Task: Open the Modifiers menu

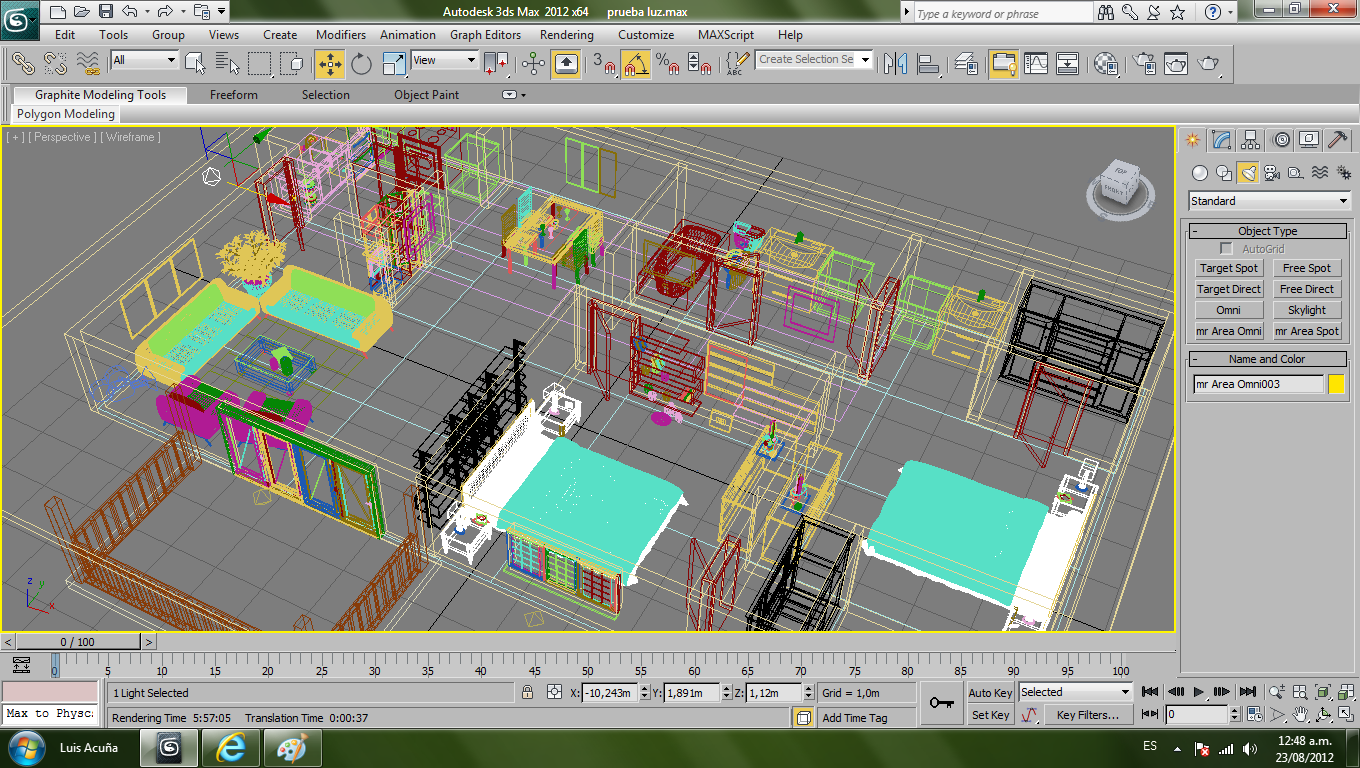Action: (x=341, y=34)
